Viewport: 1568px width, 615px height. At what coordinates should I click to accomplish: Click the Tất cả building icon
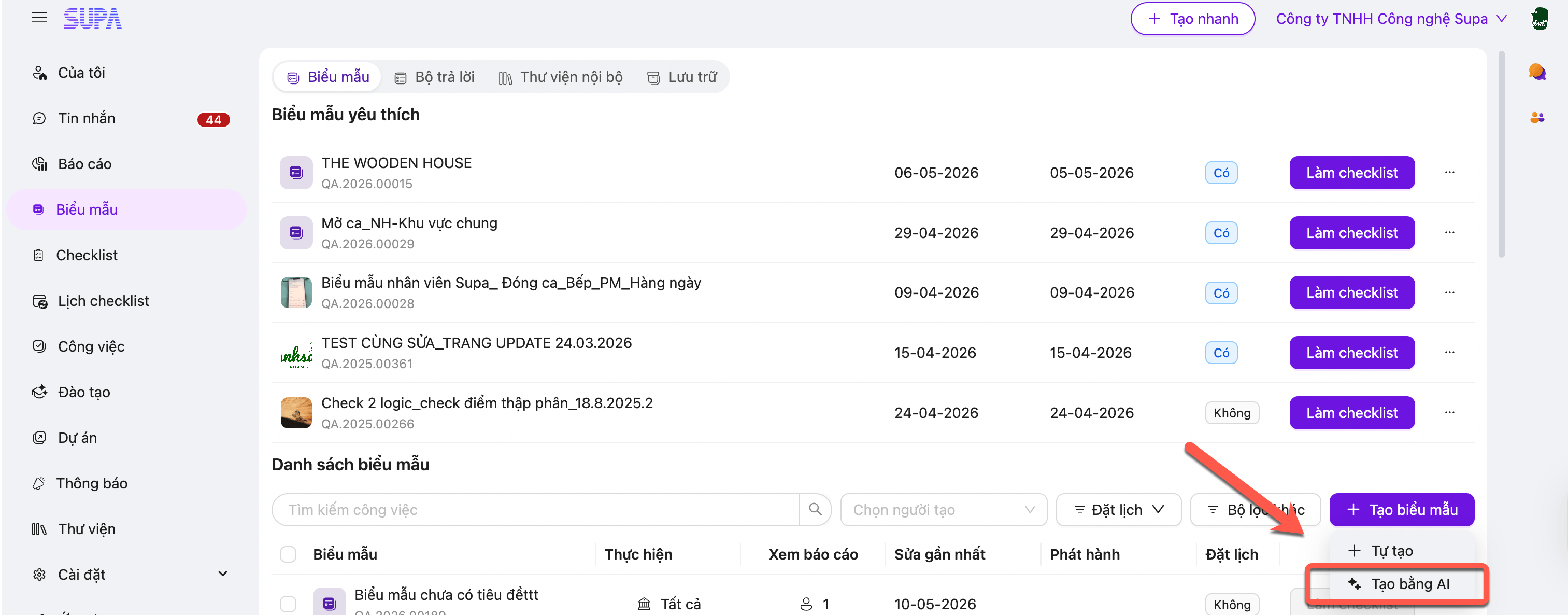coord(644,604)
